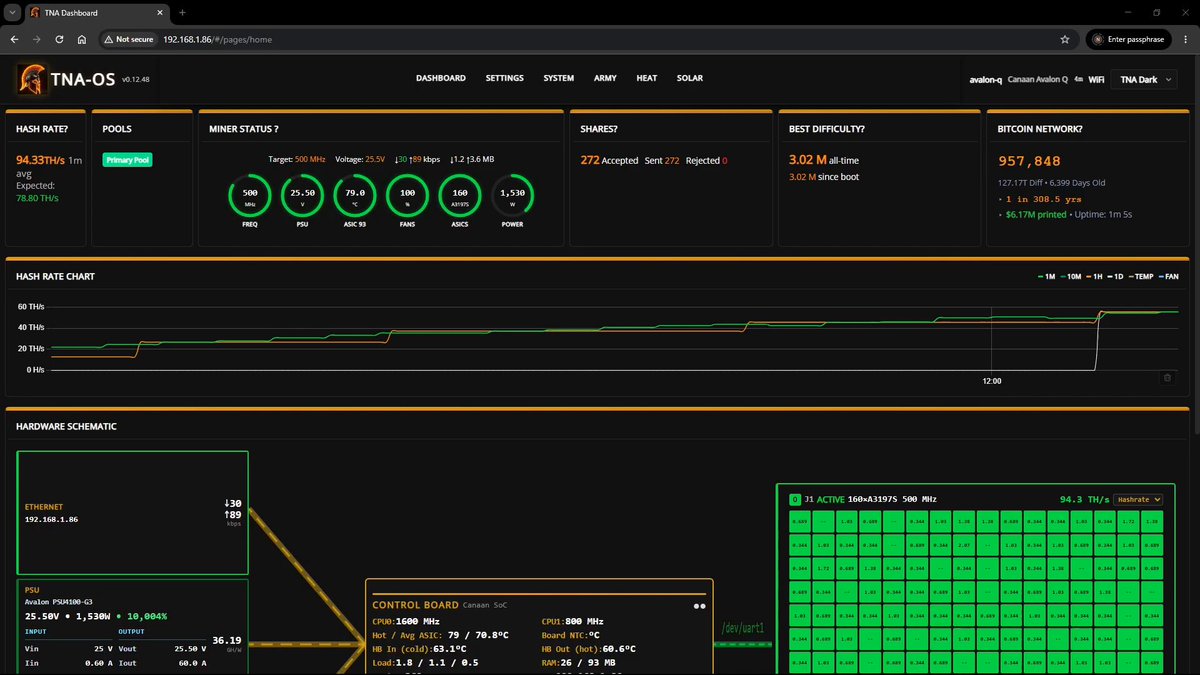The height and width of the screenshot is (675, 1200).
Task: Click the 272 Accepted shares value
Action: [609, 160]
